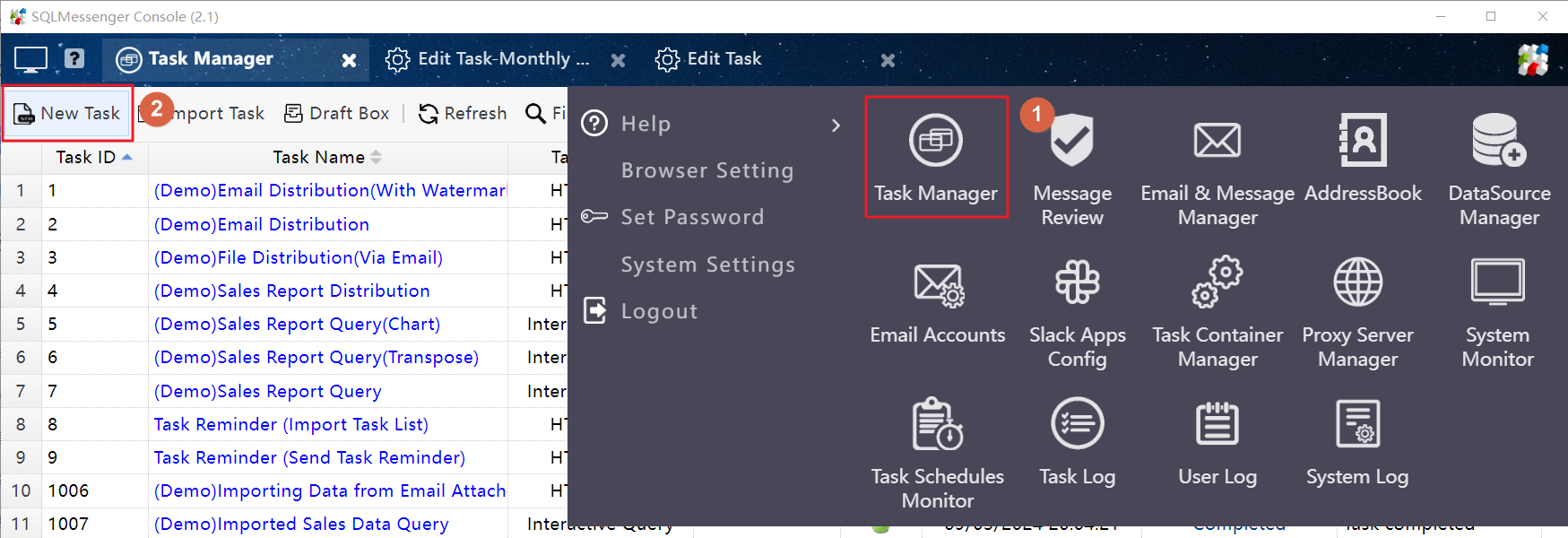The width and height of the screenshot is (1568, 538).
Task: Open (Demo)Email Distribution(With Watermark) task
Action: coord(330,190)
